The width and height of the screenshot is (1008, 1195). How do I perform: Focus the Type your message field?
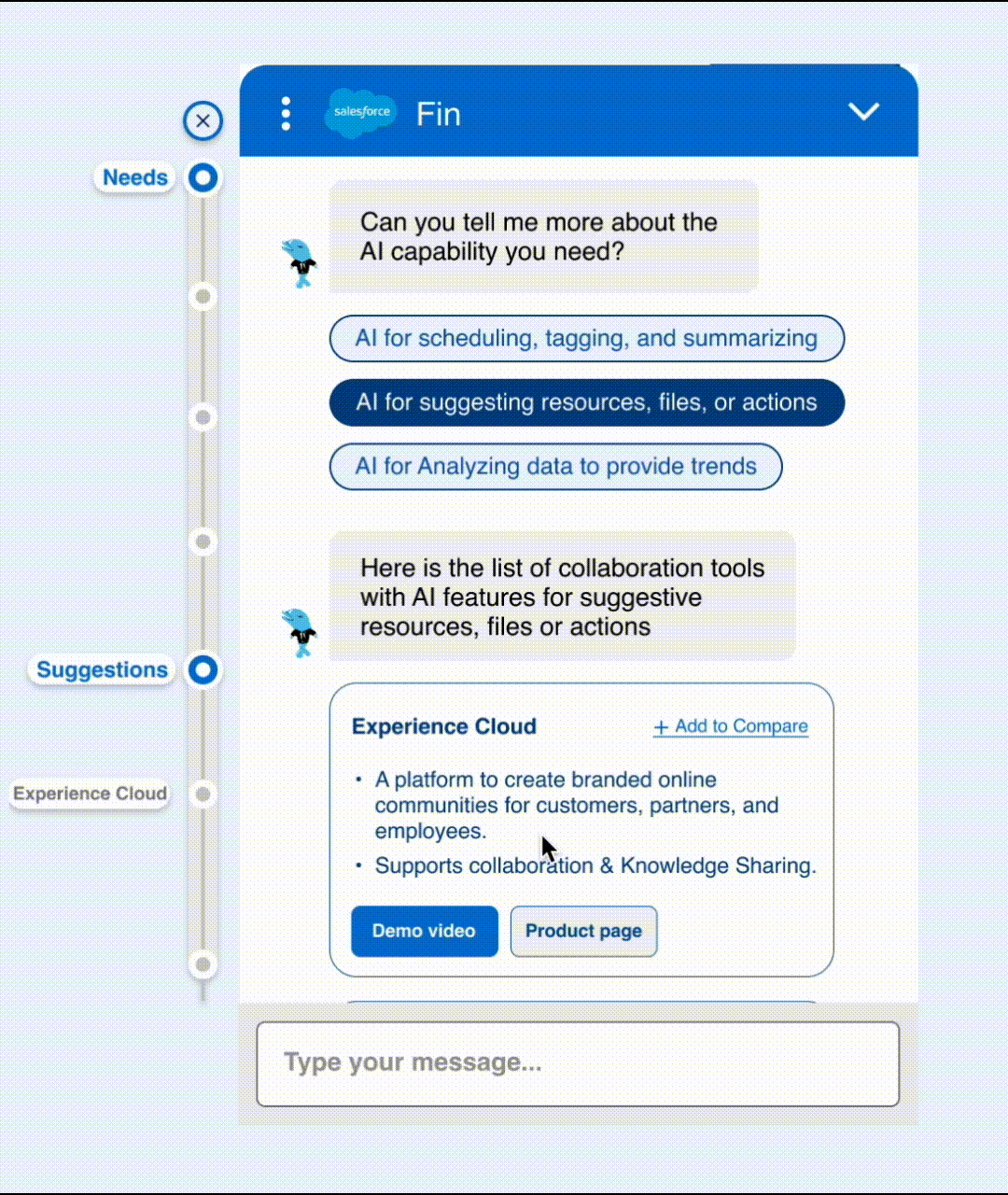(578, 1063)
